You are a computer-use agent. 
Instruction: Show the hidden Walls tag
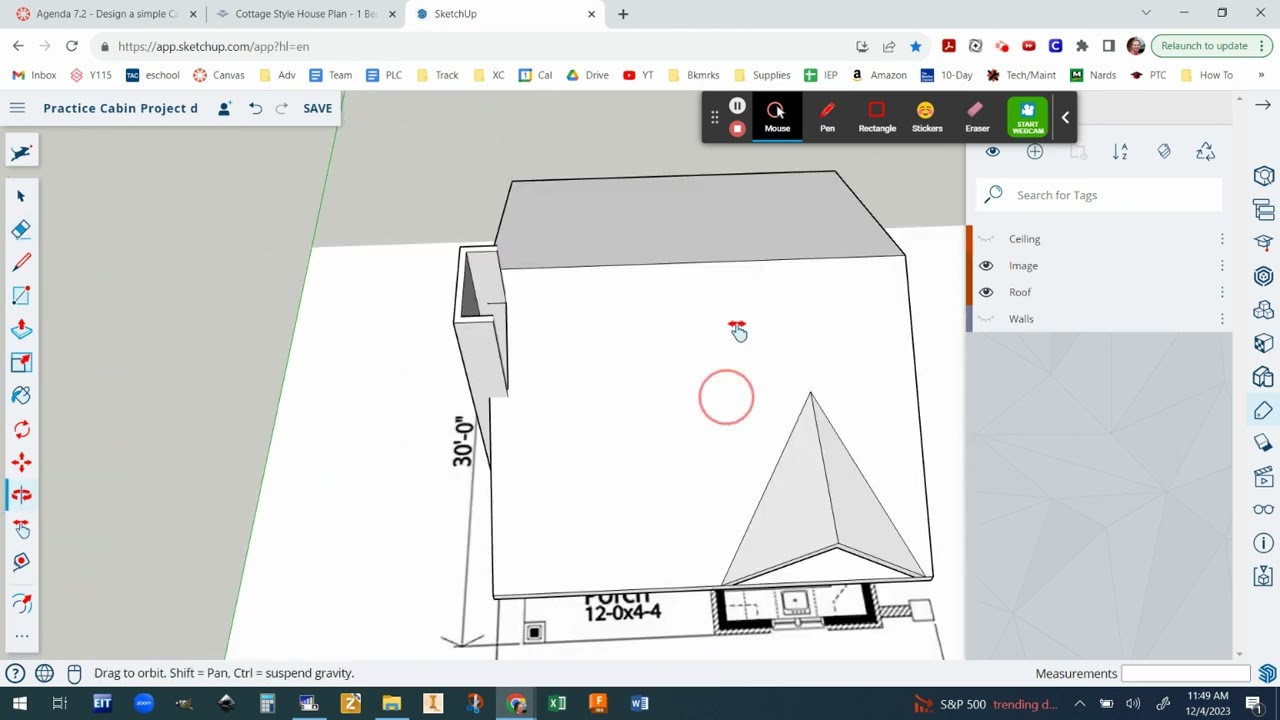pyautogui.click(x=987, y=319)
